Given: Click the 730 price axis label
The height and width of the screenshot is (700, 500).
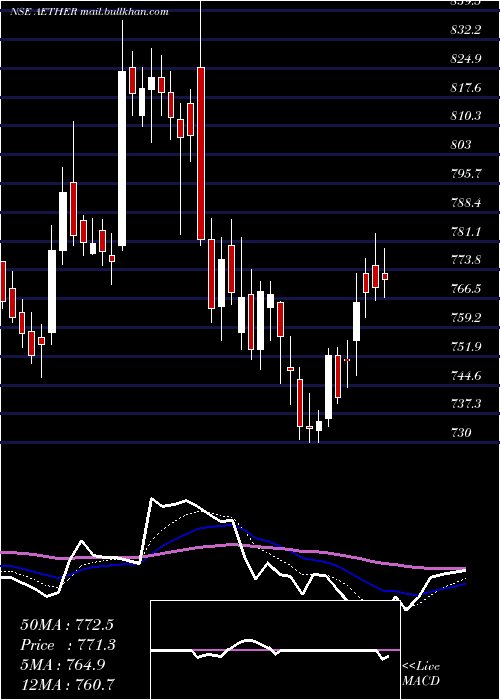Looking at the screenshot, I should tap(461, 433).
